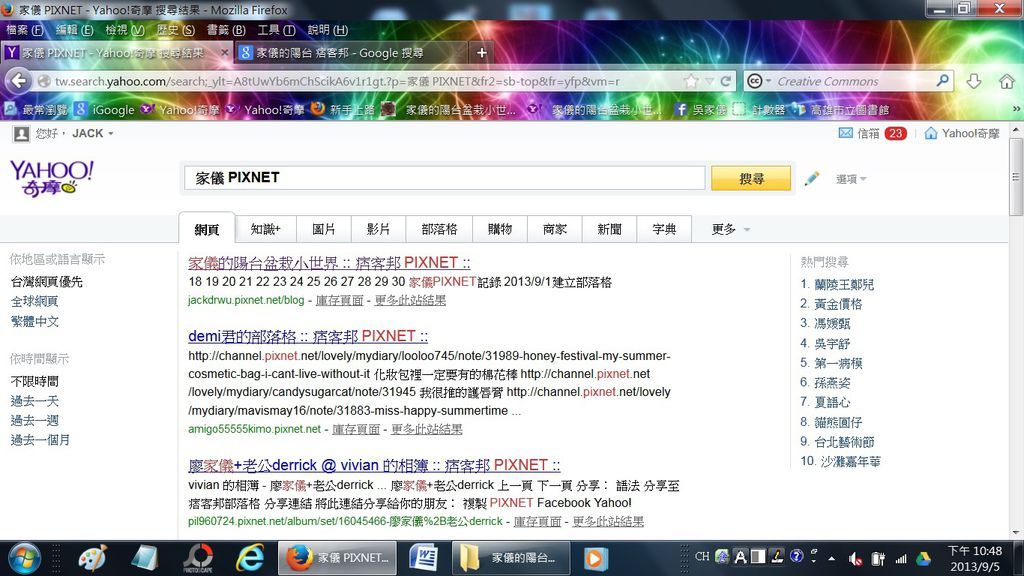The height and width of the screenshot is (576, 1024).
Task: Click the Google Drive tray icon
Action: click(923, 558)
